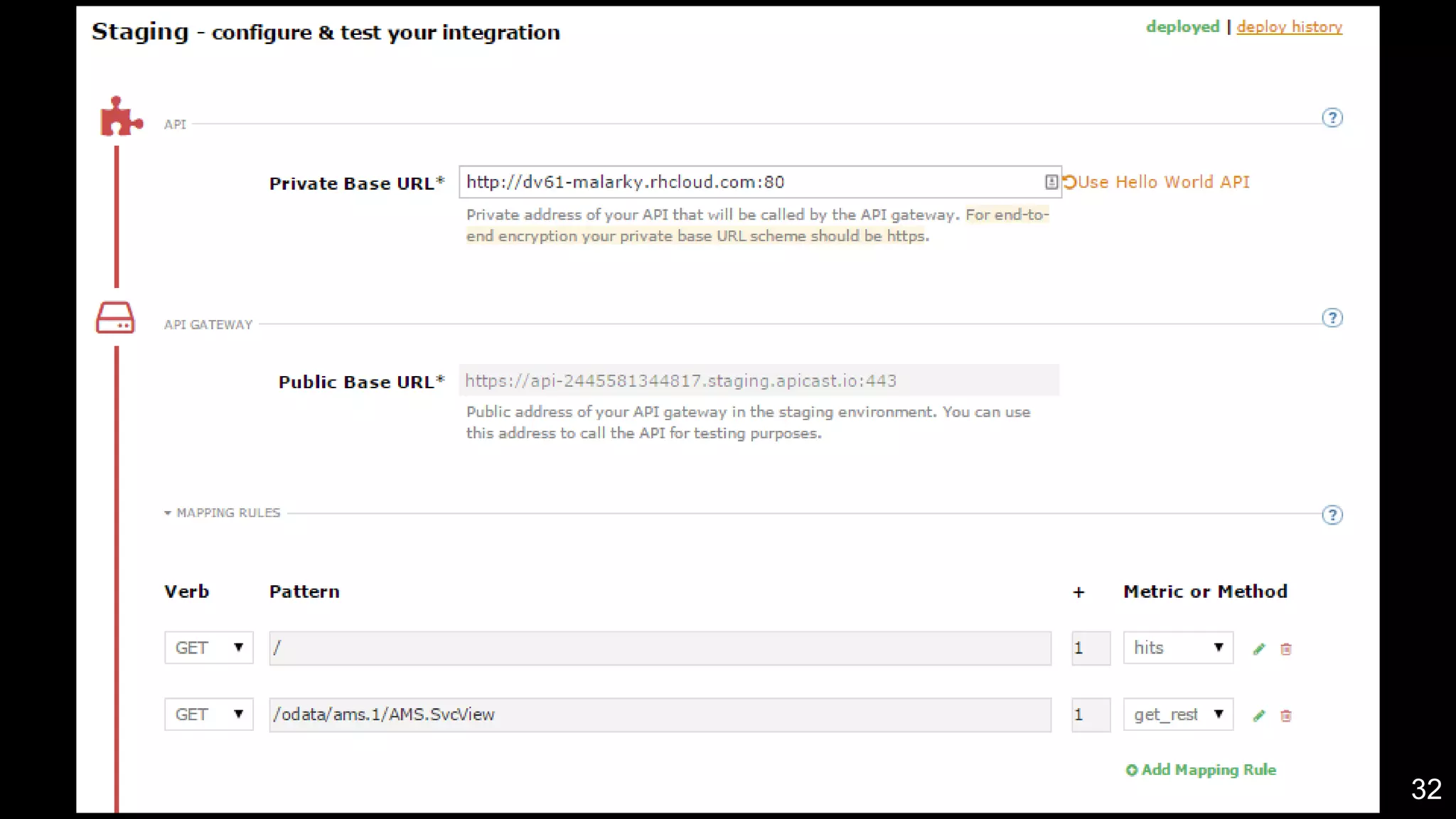Open the deploy history link
This screenshot has height=819, width=1456.
tap(1289, 27)
